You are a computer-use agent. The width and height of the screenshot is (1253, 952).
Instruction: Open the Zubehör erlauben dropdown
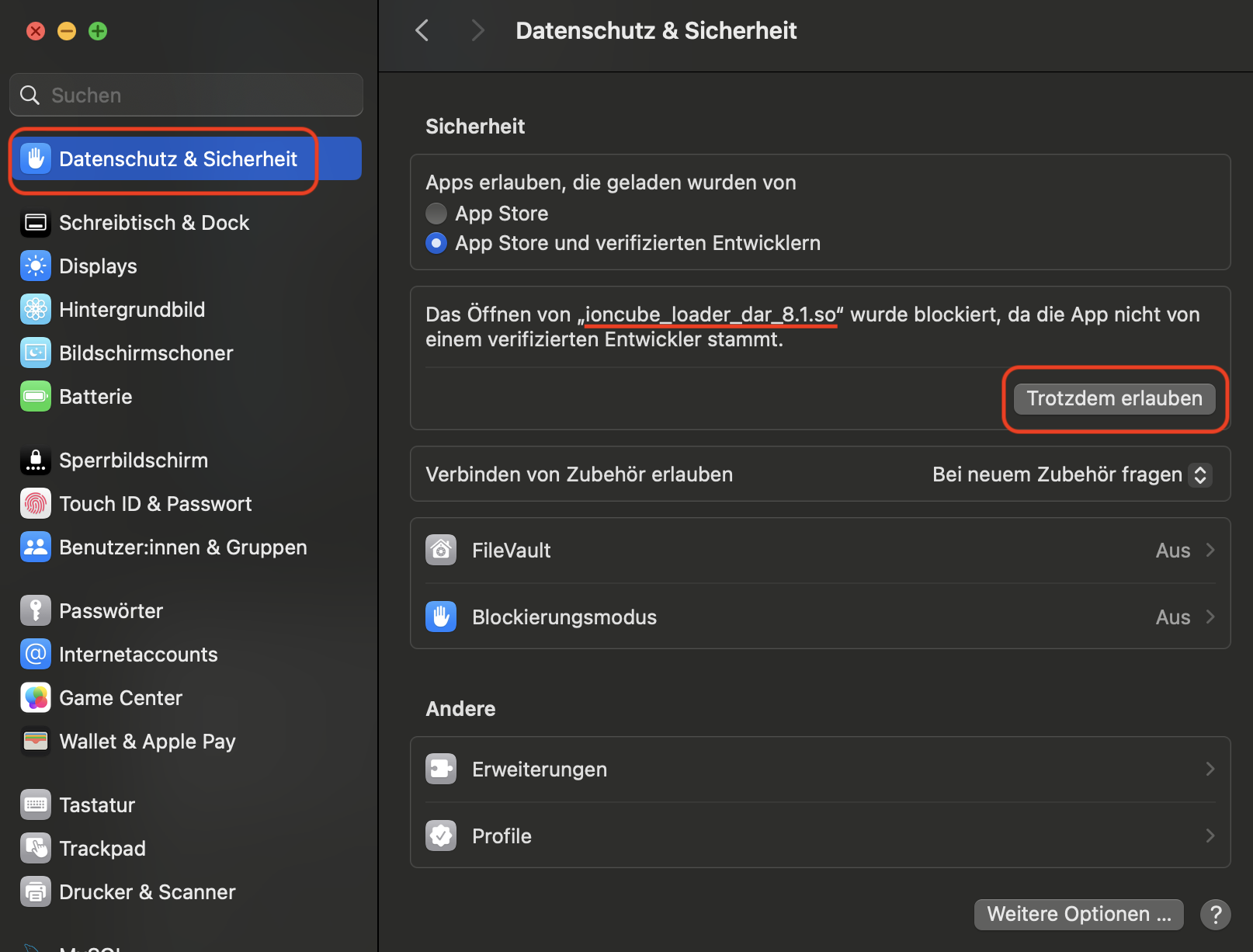coord(1199,475)
